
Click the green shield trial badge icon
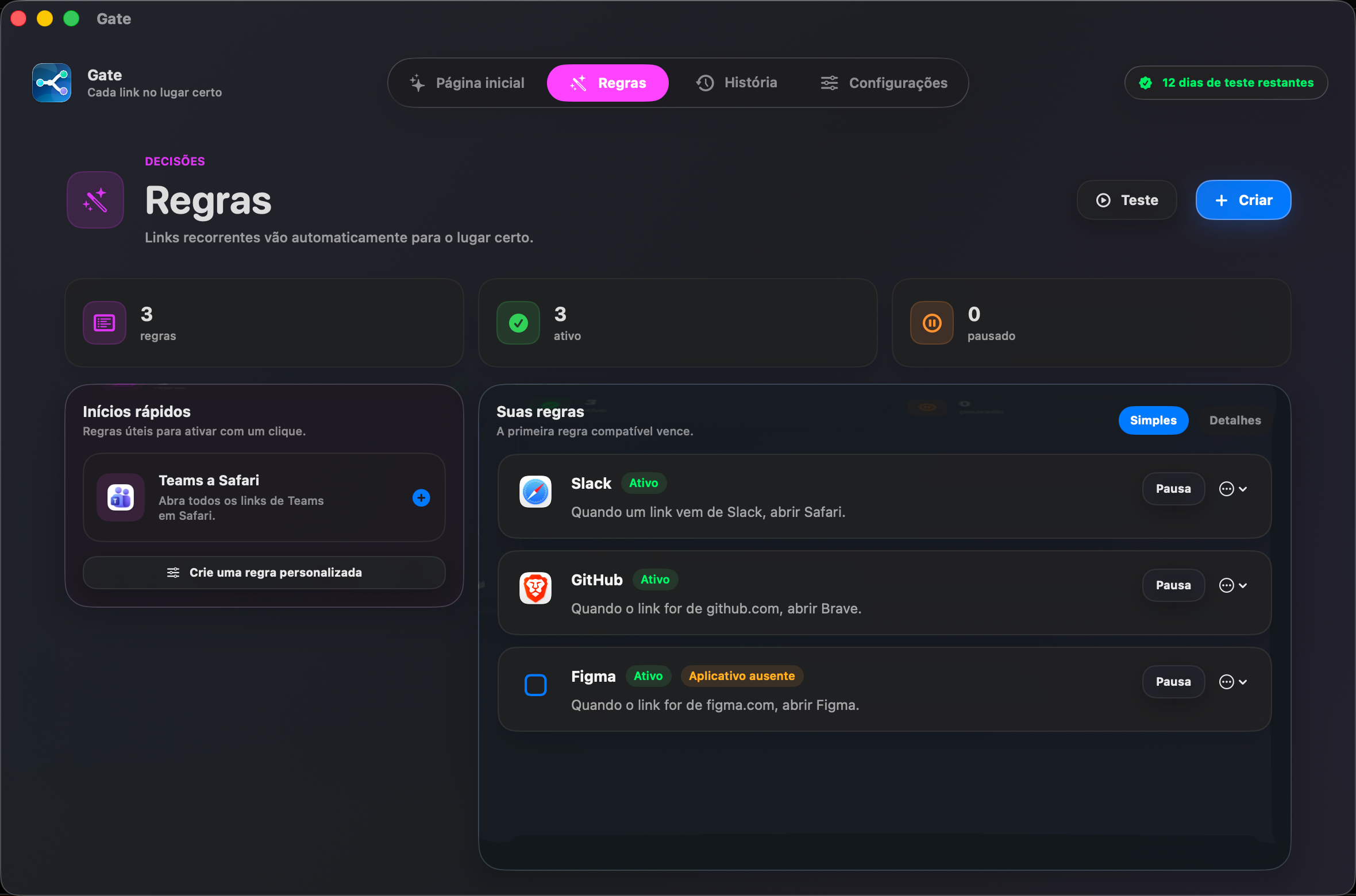tap(1145, 83)
